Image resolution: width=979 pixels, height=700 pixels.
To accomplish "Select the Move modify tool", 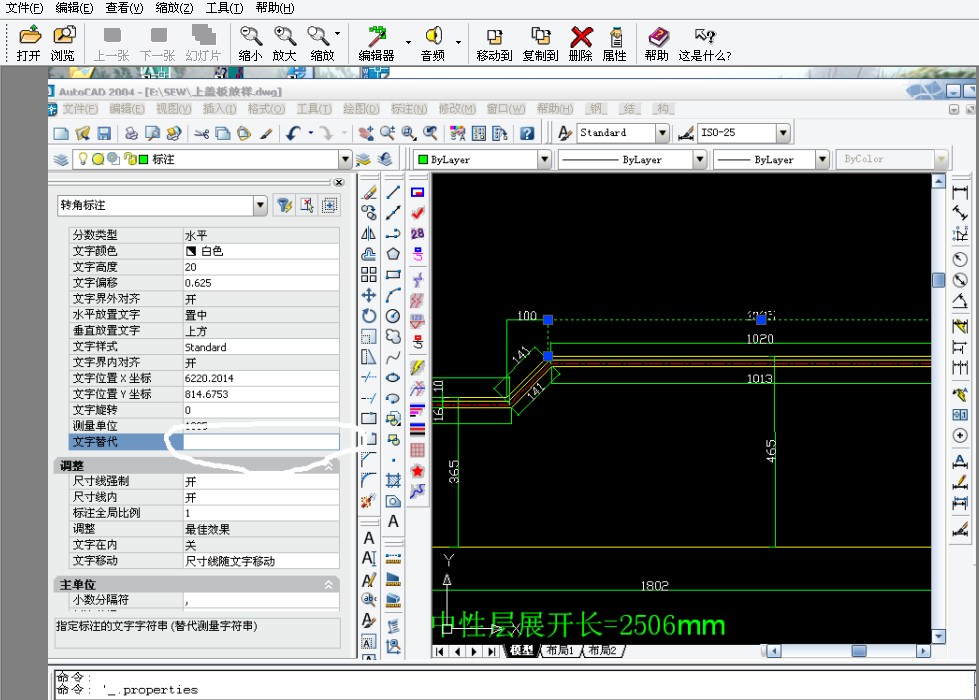I will [x=369, y=295].
